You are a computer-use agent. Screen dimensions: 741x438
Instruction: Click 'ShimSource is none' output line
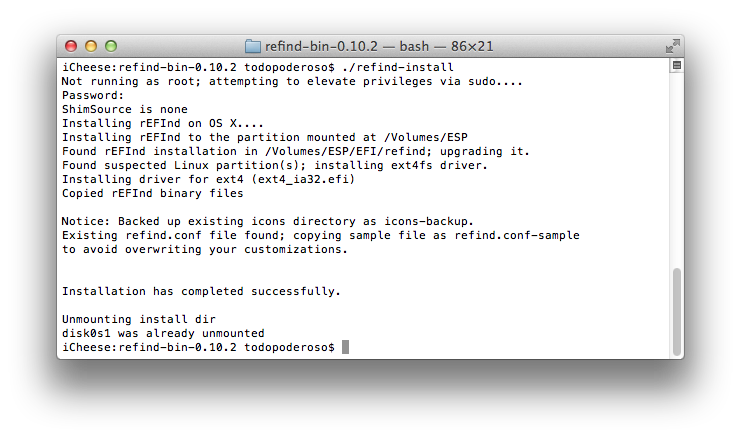click(x=125, y=109)
